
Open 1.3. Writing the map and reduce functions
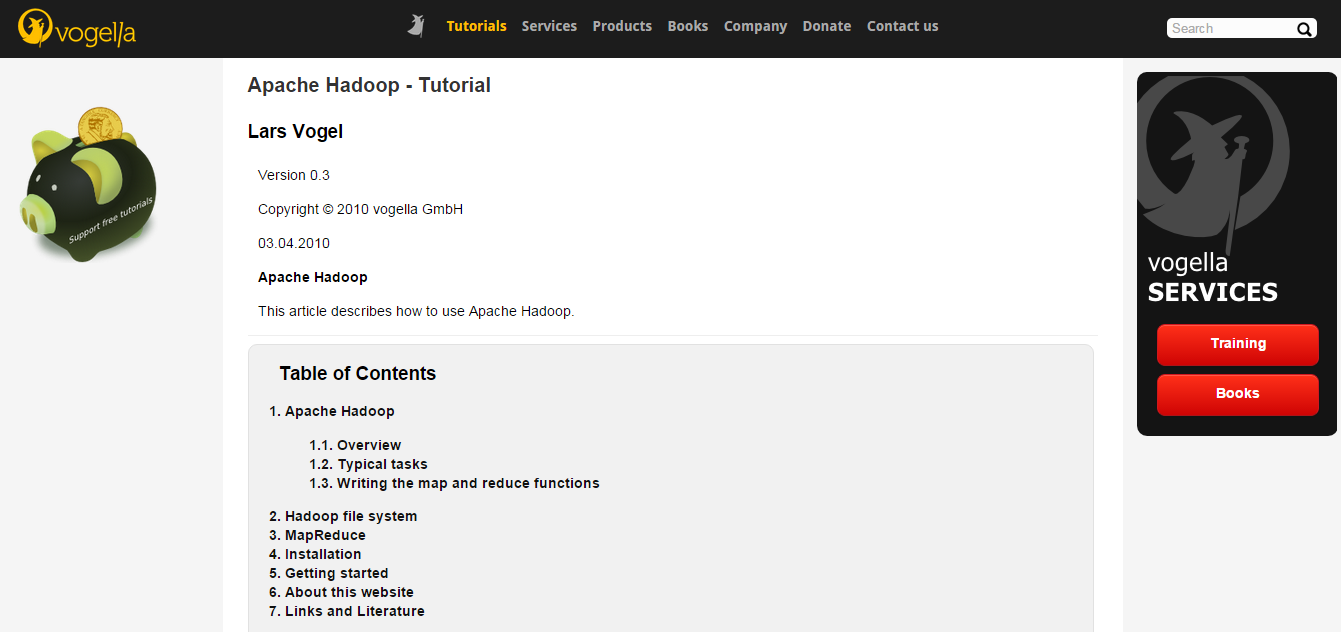454,483
